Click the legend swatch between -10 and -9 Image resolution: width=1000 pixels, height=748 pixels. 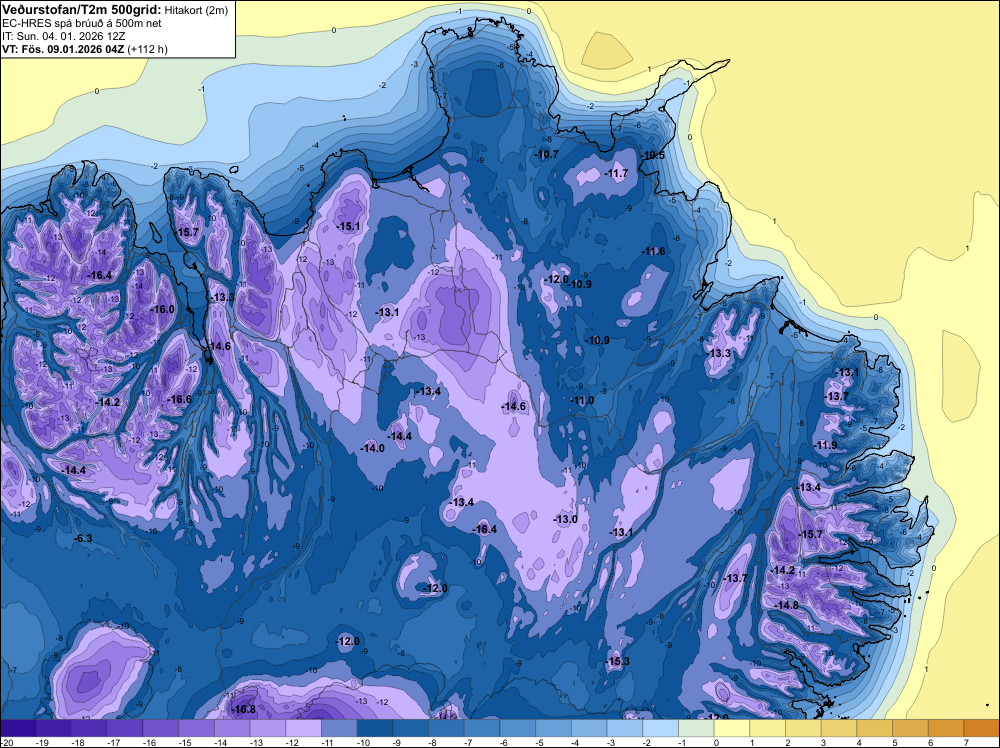coord(375,728)
